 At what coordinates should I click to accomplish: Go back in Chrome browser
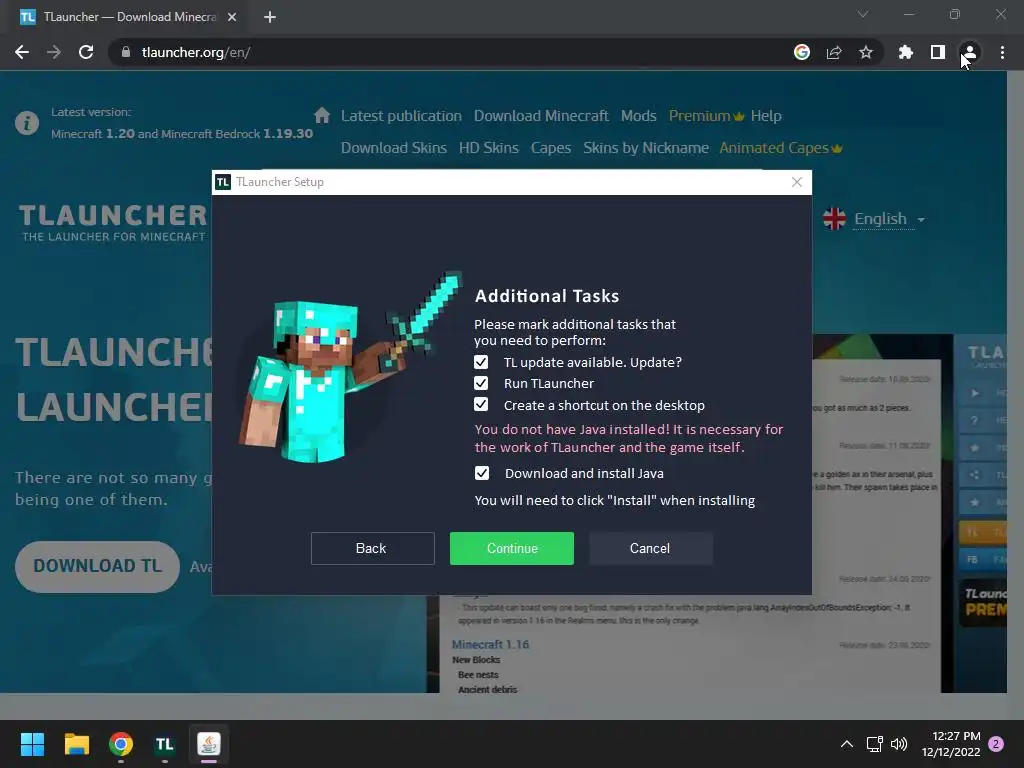point(22,52)
